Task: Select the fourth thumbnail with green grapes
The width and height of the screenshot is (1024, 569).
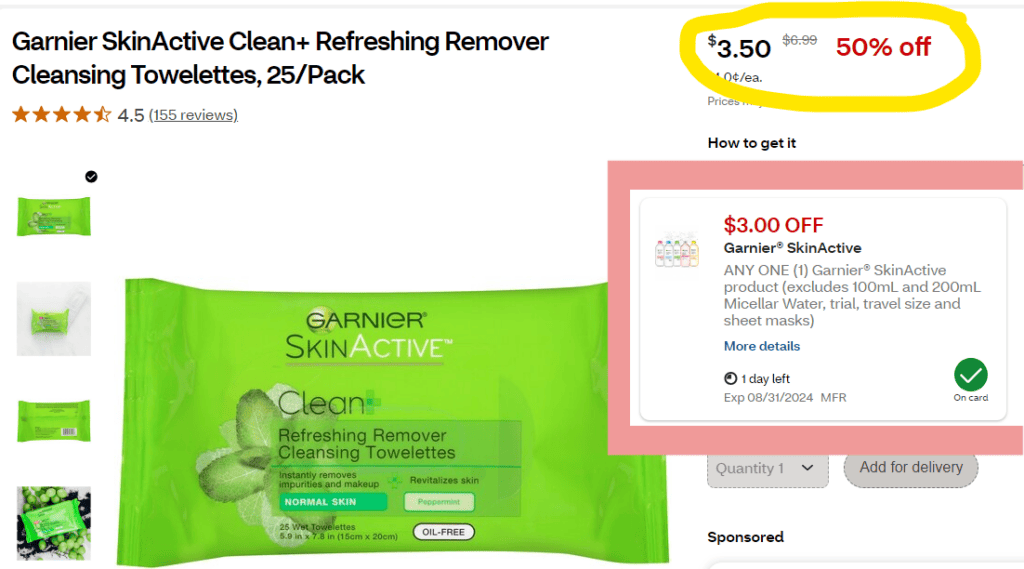Action: coord(54,523)
